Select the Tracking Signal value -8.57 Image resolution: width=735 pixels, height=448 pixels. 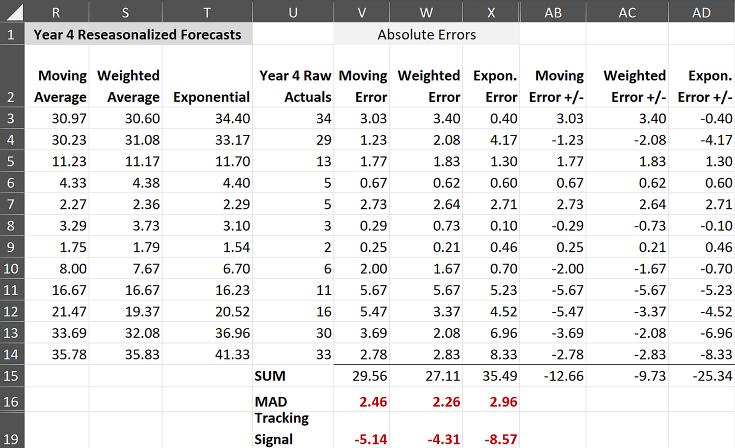click(x=495, y=437)
